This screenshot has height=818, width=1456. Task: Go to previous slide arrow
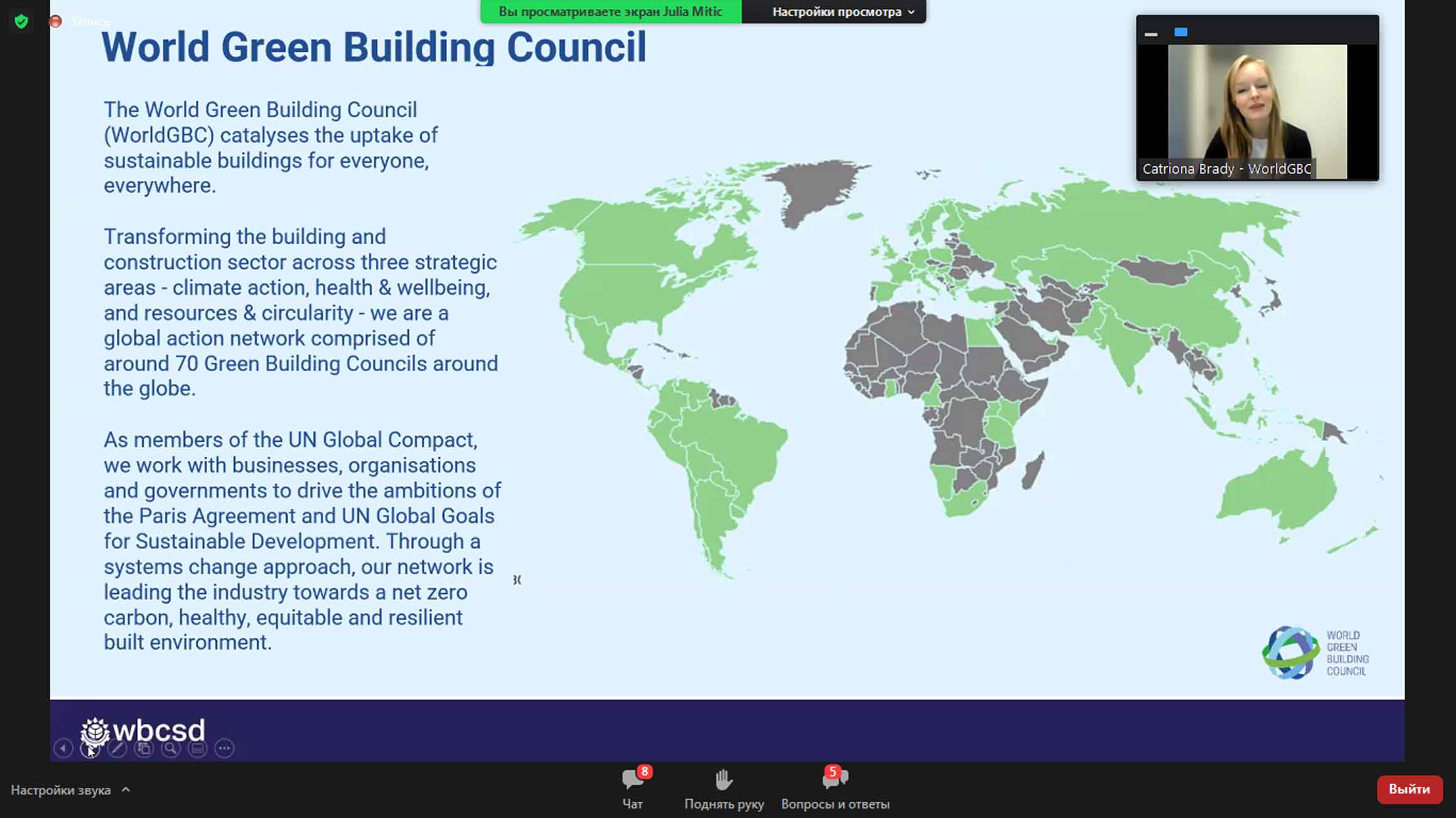point(63,748)
